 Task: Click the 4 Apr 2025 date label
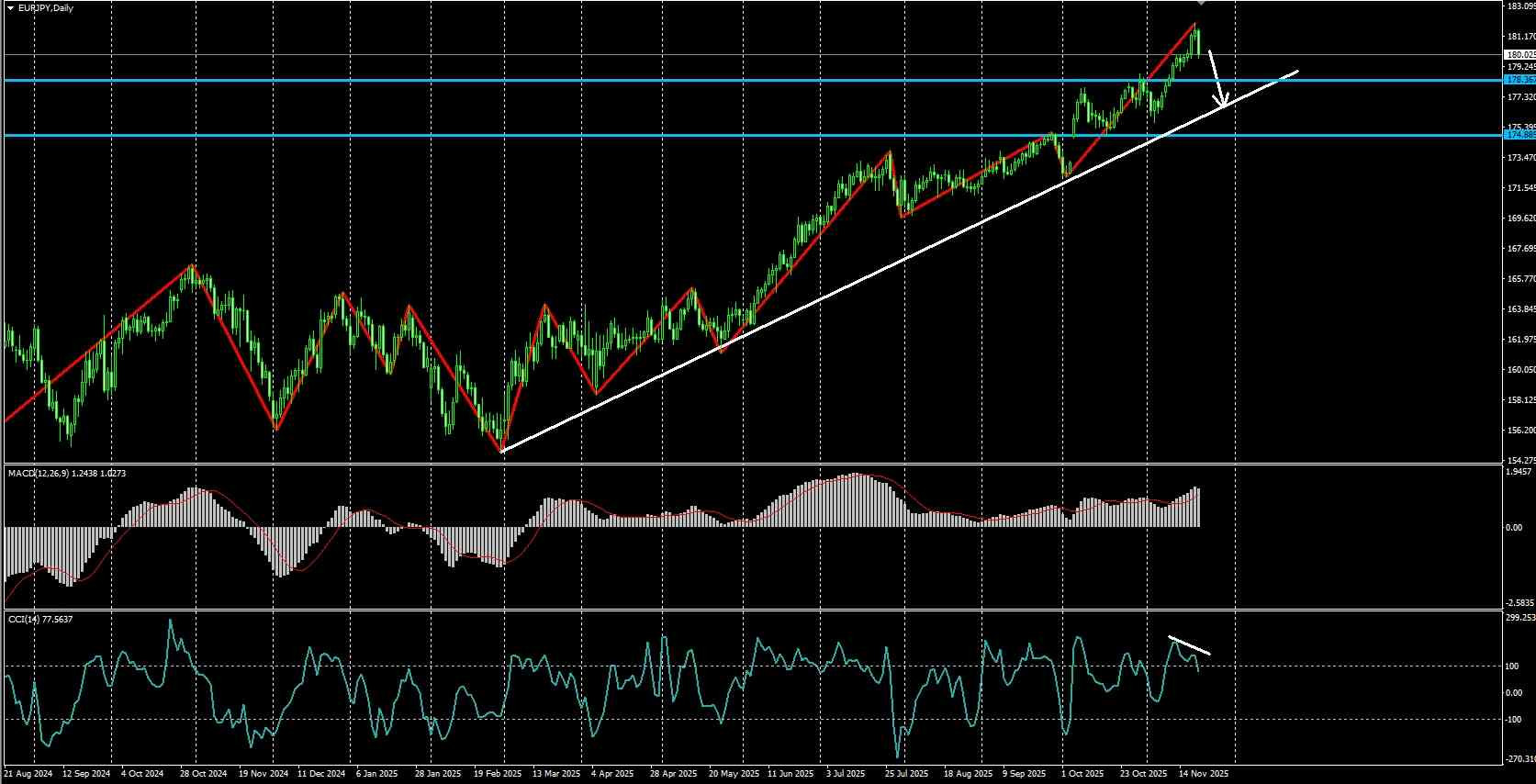coord(611,774)
